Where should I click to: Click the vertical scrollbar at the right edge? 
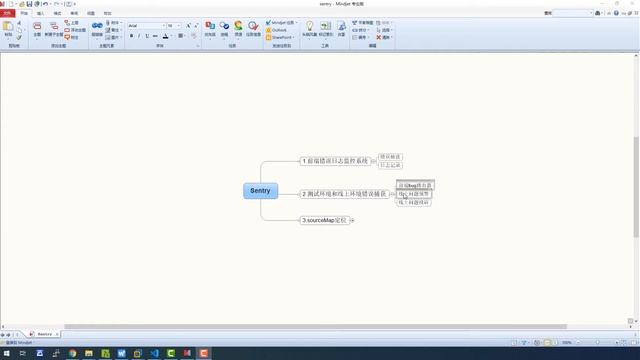(636, 187)
